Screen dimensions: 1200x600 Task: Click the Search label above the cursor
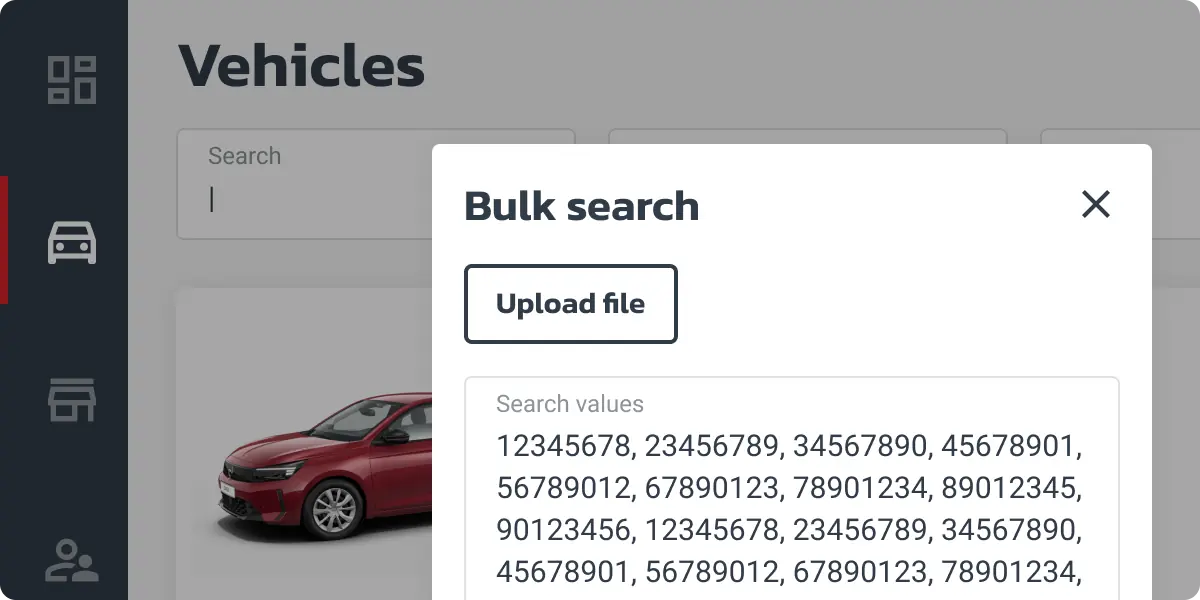(244, 156)
